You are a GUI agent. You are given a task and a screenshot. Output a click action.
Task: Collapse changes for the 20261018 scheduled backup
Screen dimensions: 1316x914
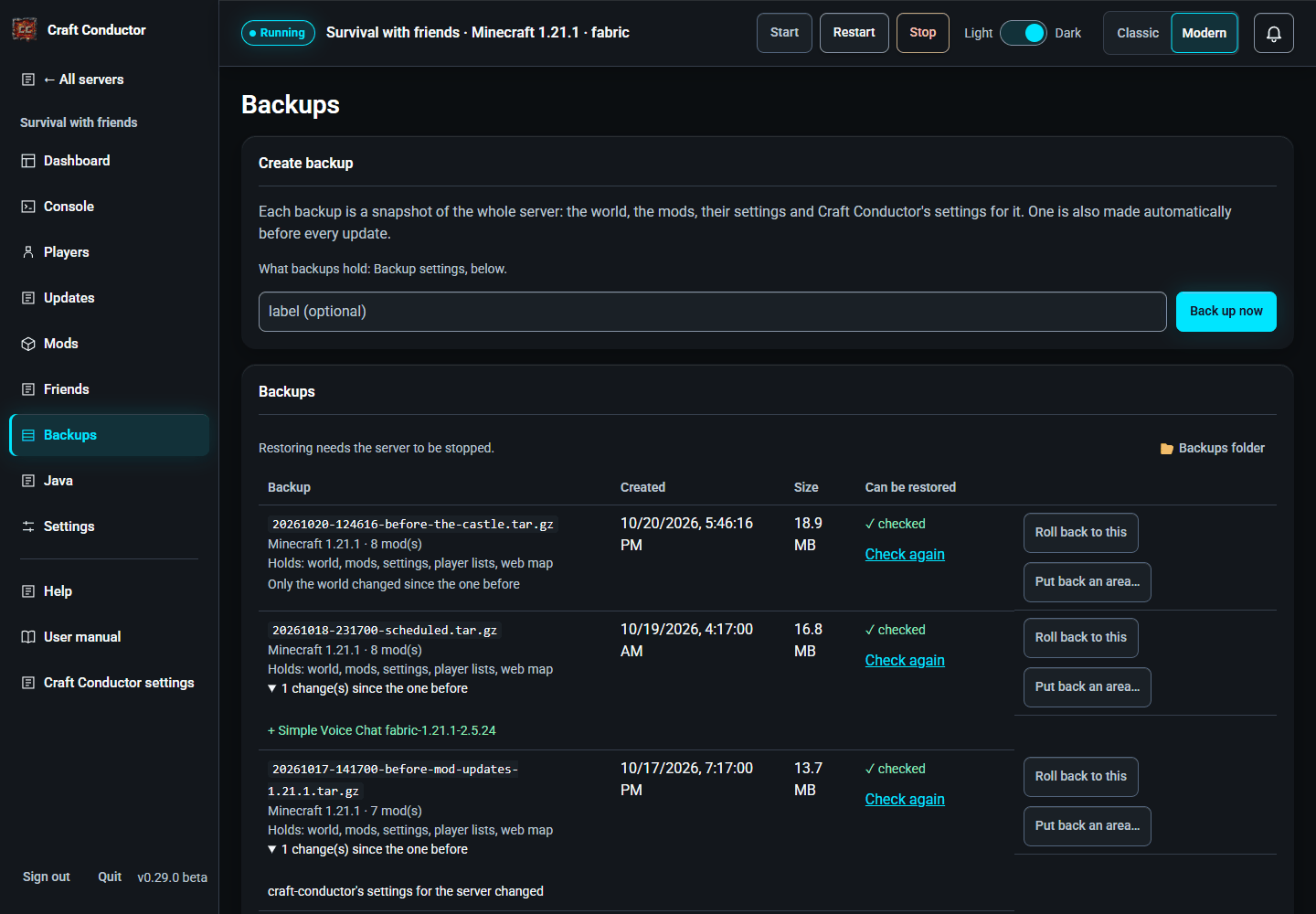tap(367, 688)
